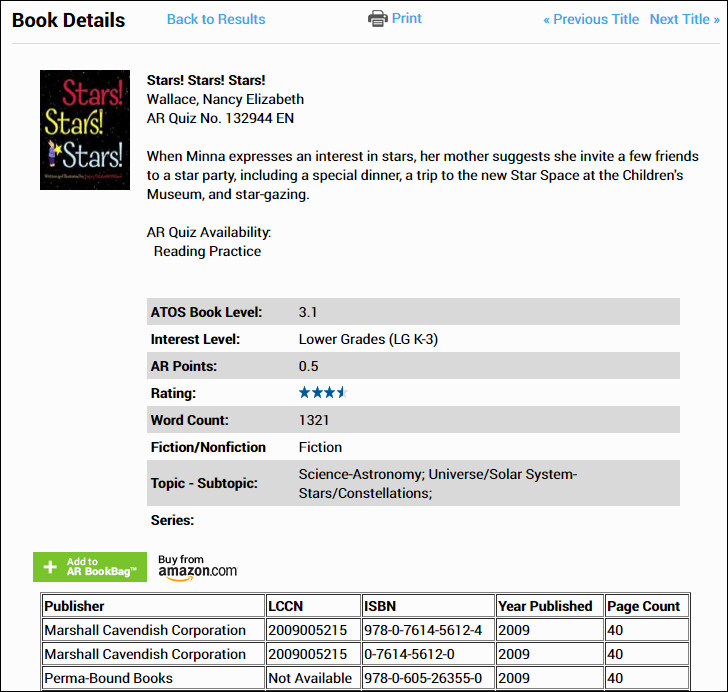Click the printer icon
This screenshot has height=692, width=728.
(x=377, y=19)
